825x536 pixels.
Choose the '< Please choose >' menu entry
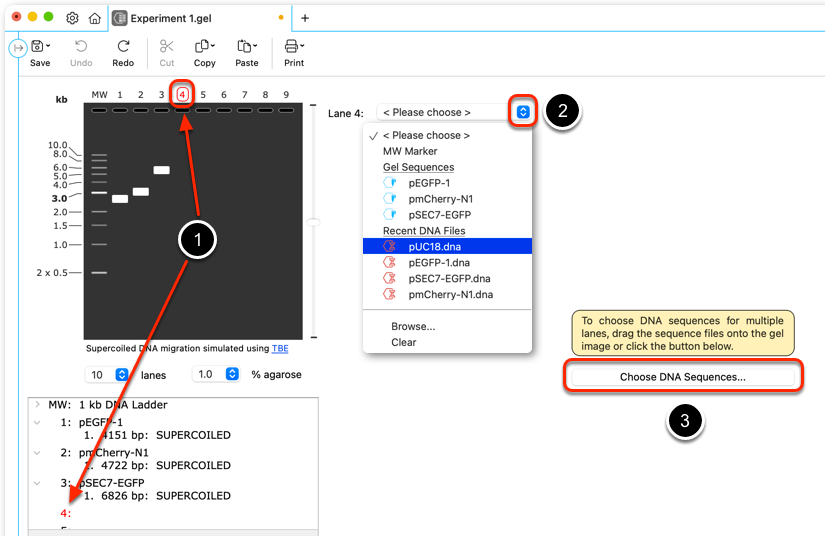[447, 135]
